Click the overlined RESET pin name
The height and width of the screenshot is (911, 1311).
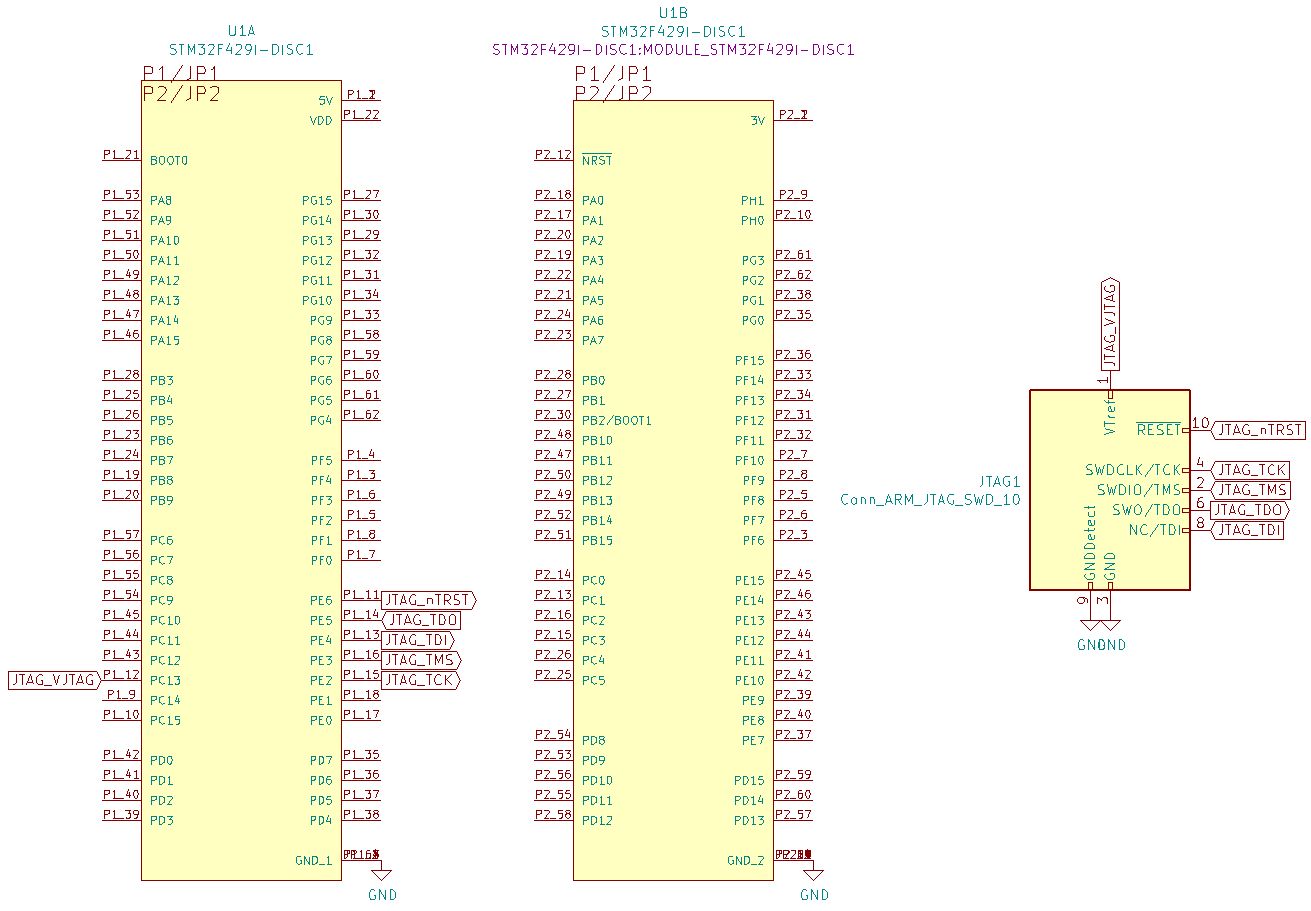pyautogui.click(x=1159, y=430)
